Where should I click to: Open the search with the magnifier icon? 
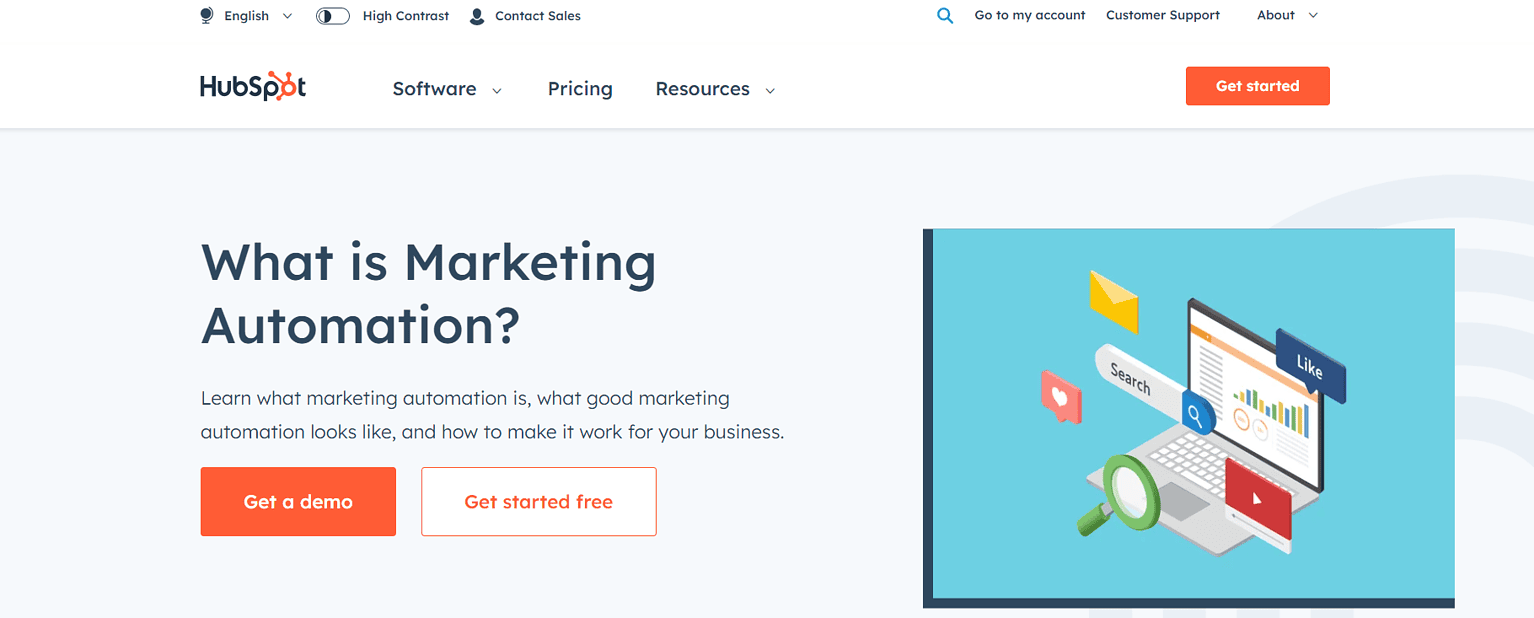coord(944,15)
